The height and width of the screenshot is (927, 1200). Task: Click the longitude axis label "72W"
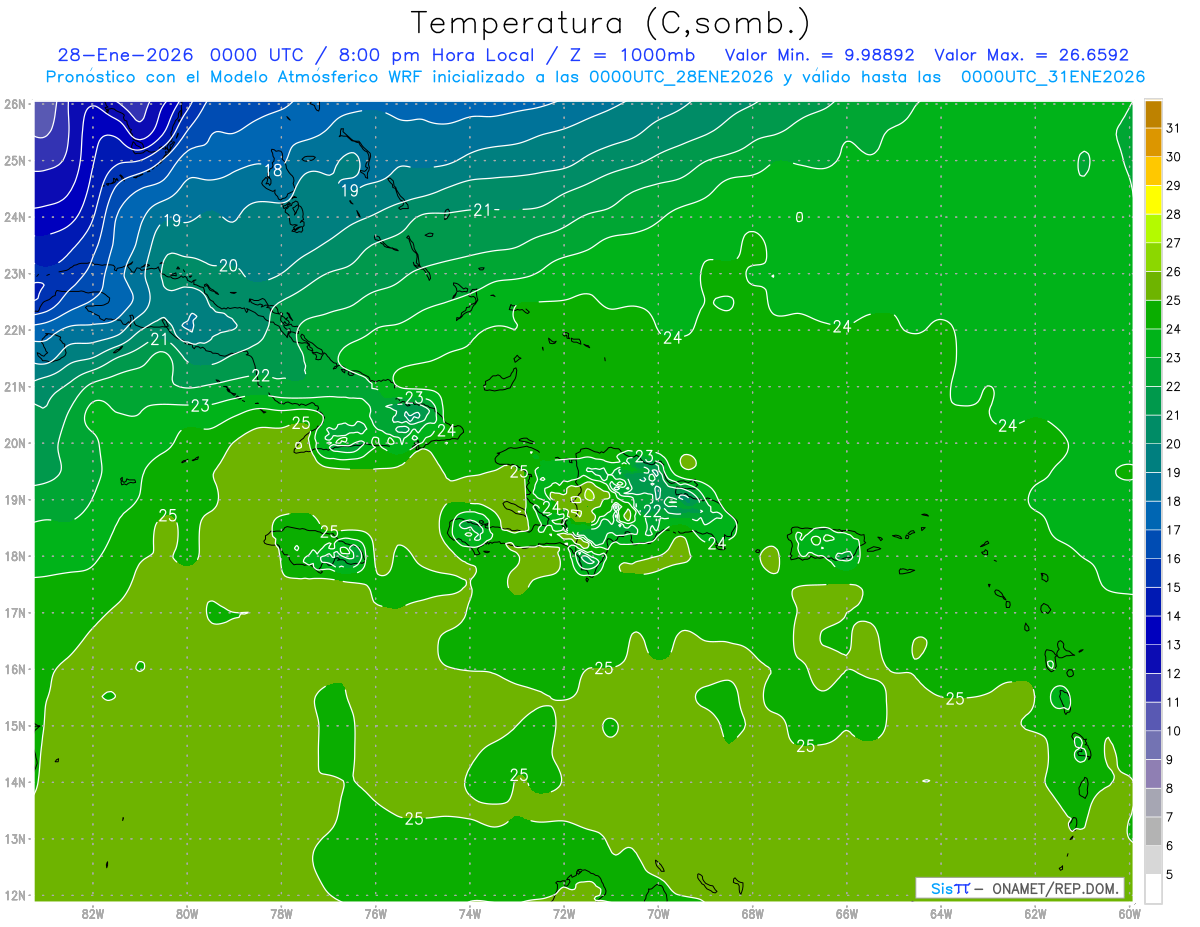pyautogui.click(x=564, y=912)
